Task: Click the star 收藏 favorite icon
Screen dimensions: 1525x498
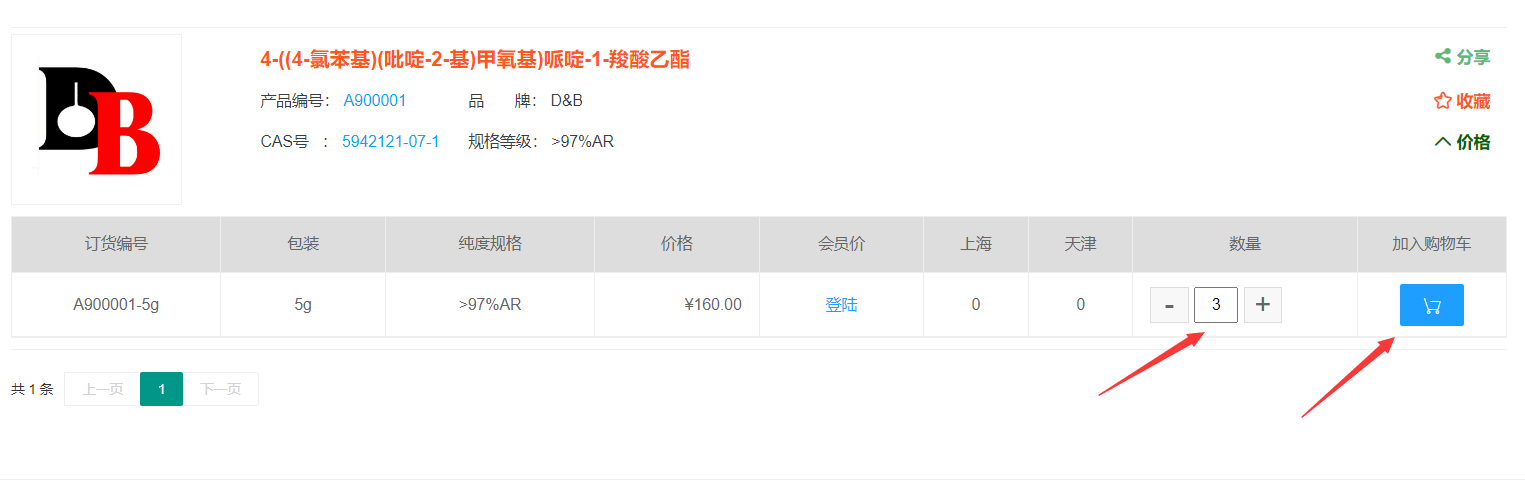Action: pos(1442,100)
